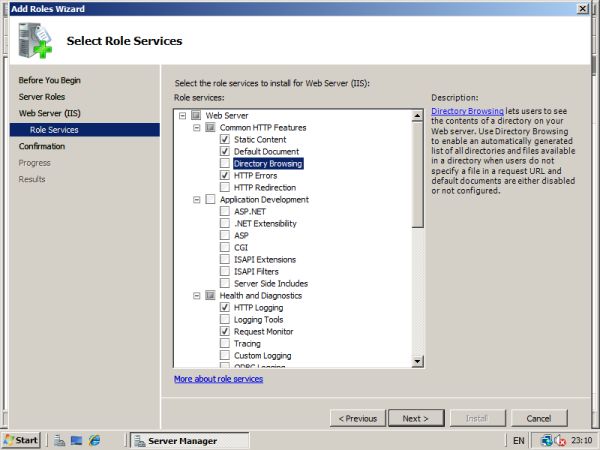Select the HTTP Redirection tree label
Screen dimensions: 600x450
tap(265, 188)
